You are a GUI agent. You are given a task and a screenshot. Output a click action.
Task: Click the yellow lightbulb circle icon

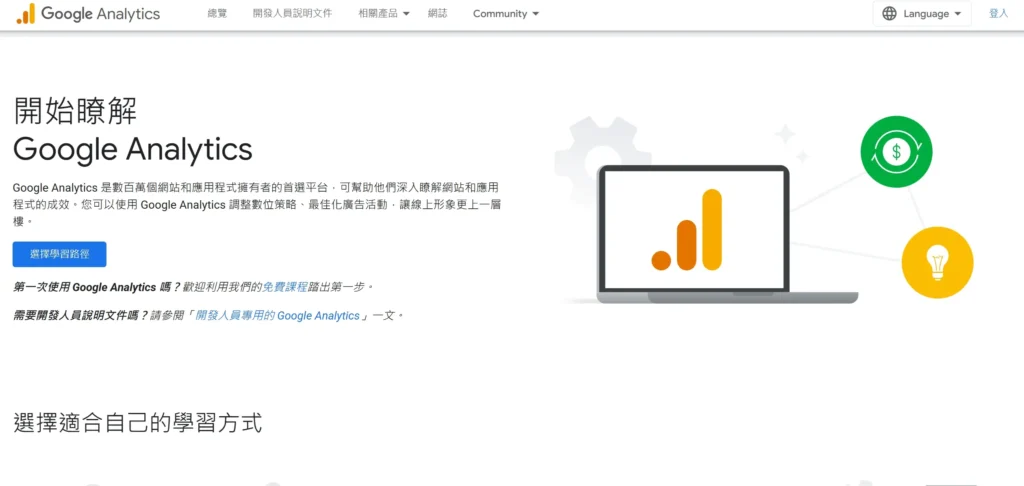click(937, 263)
